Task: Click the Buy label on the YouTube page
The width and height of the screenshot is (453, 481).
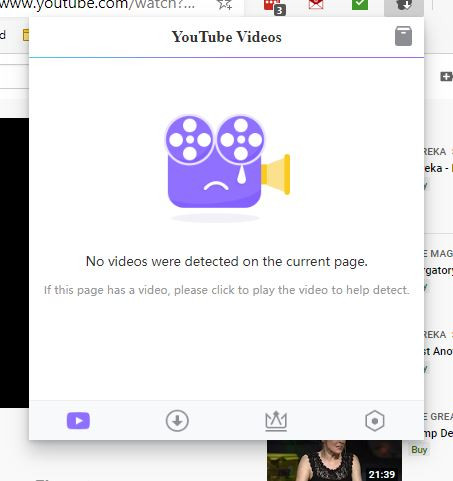Action: [419, 450]
